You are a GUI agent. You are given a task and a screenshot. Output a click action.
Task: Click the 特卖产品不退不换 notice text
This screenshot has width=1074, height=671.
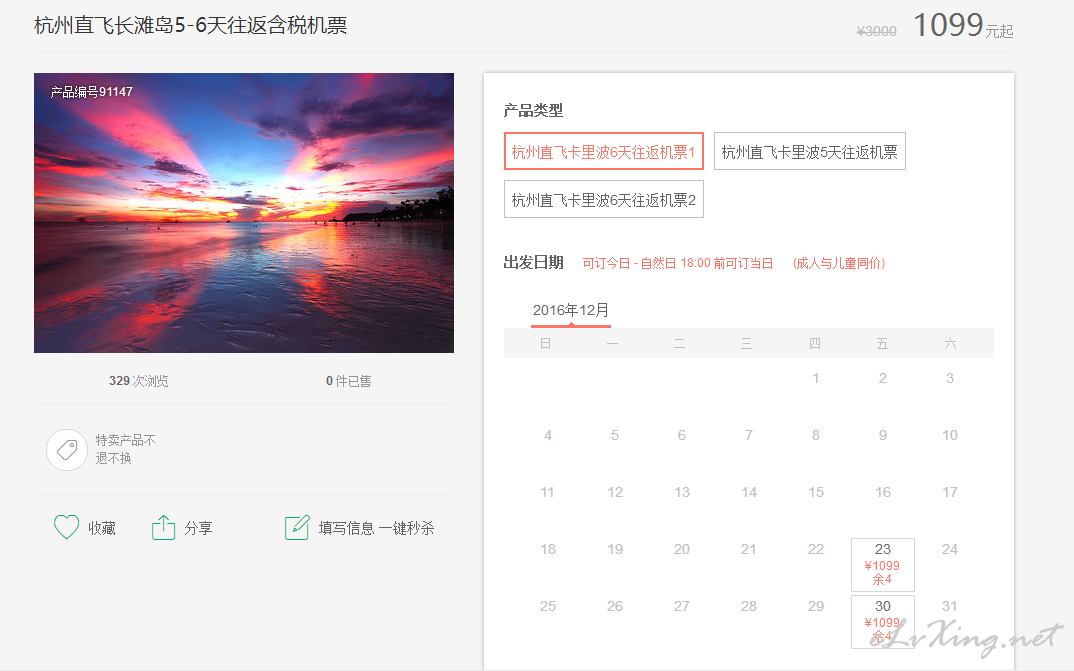click(x=125, y=449)
